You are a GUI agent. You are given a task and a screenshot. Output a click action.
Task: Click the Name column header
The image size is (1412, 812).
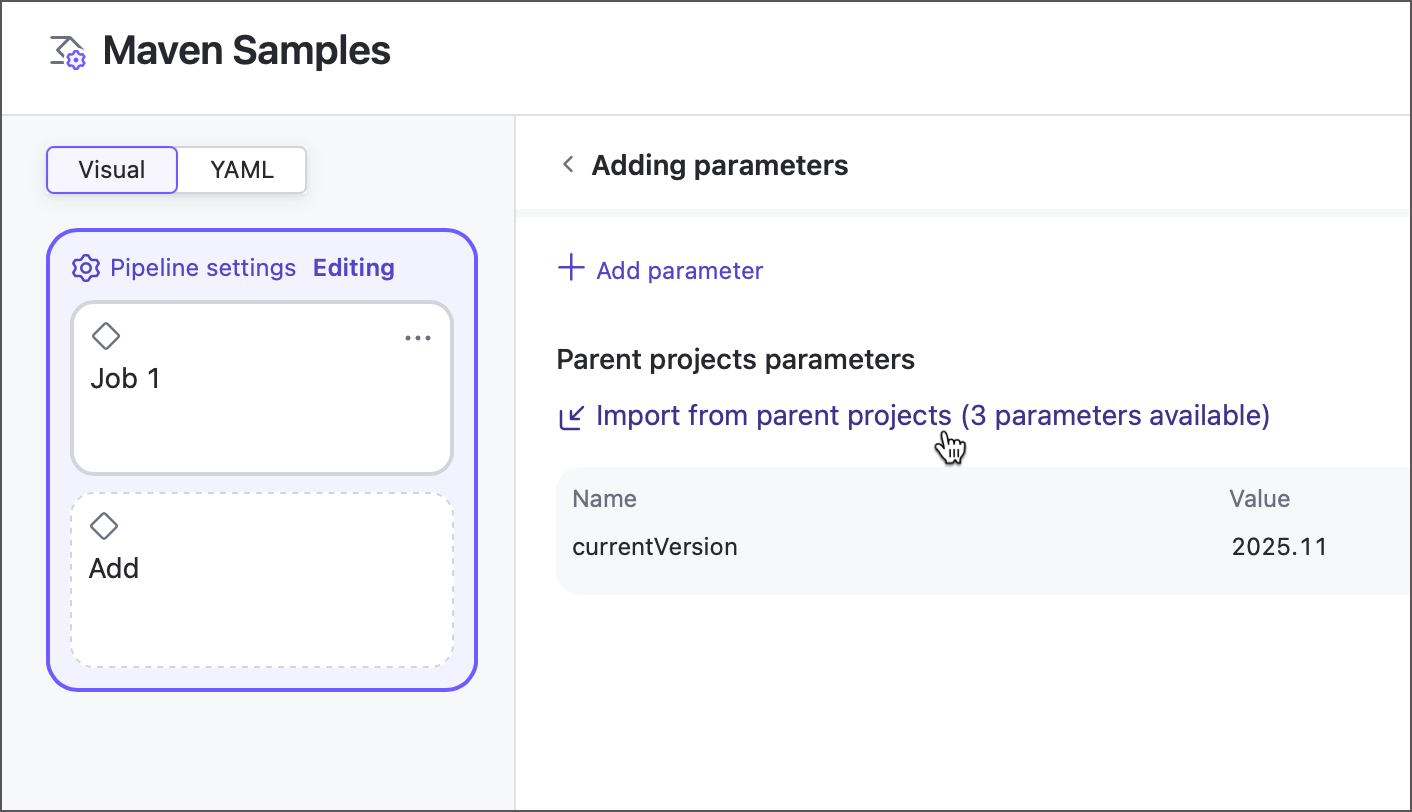(603, 498)
